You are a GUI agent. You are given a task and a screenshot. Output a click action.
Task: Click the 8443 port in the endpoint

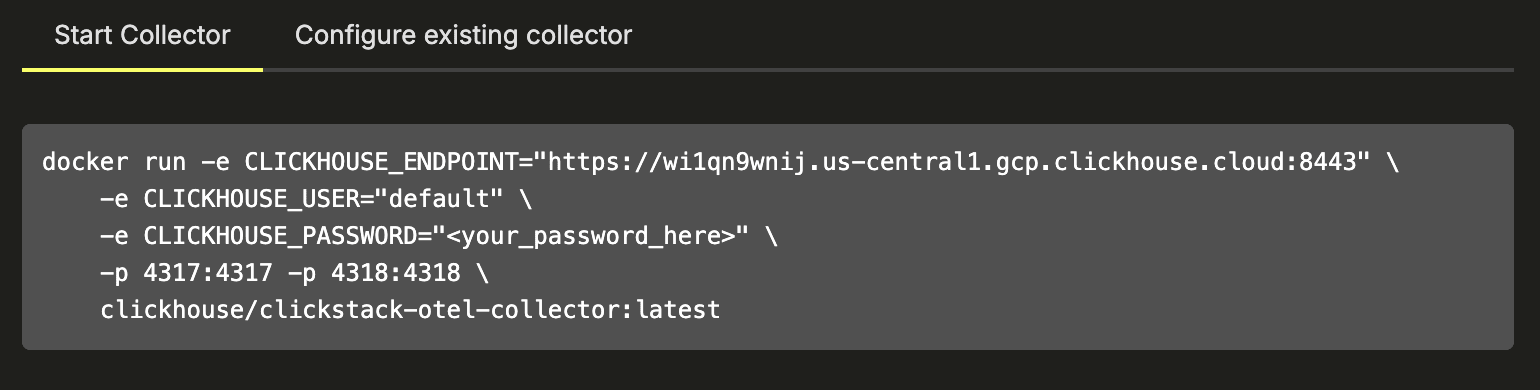[x=1329, y=162]
